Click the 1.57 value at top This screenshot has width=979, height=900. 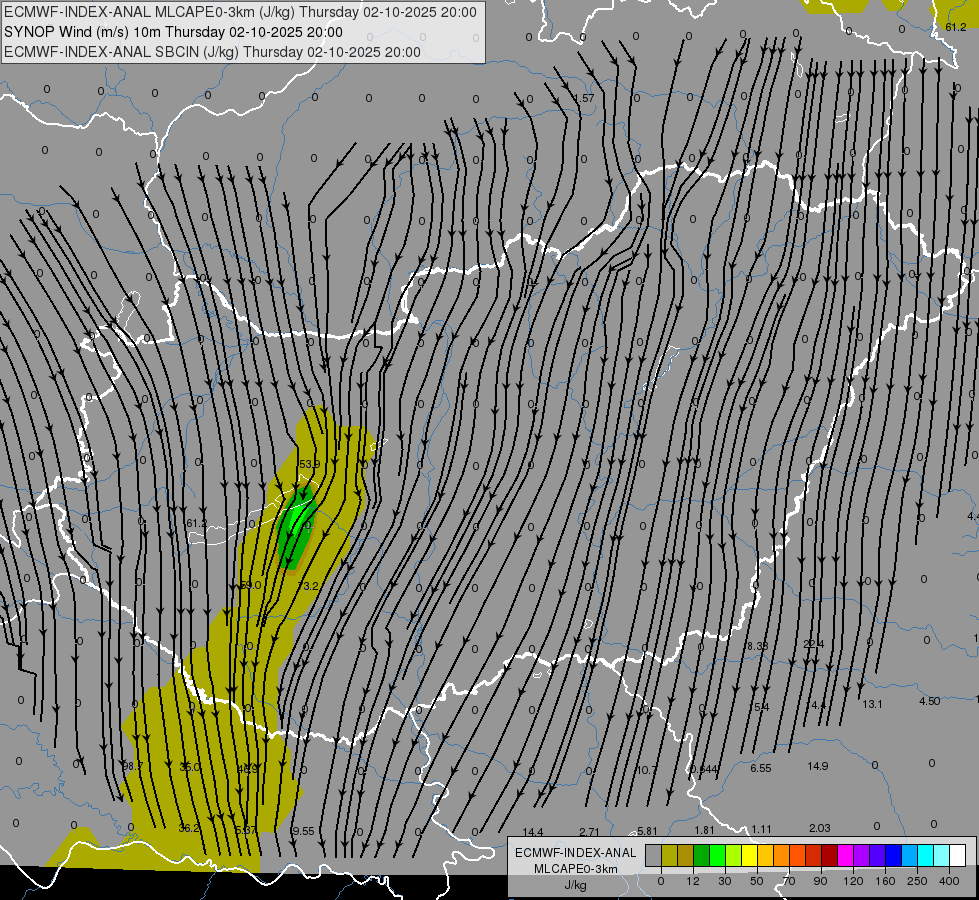tap(584, 98)
